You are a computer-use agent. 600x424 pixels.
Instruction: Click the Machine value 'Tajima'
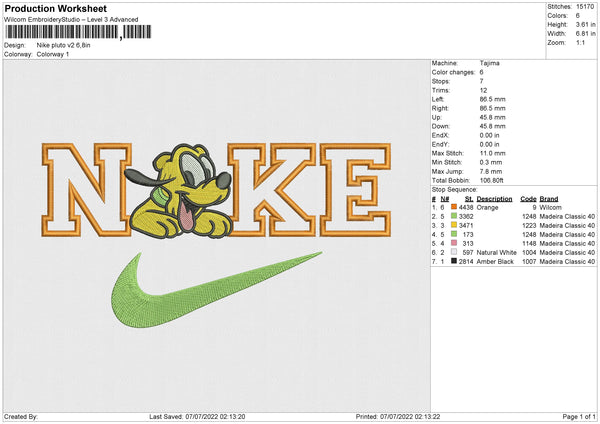489,63
